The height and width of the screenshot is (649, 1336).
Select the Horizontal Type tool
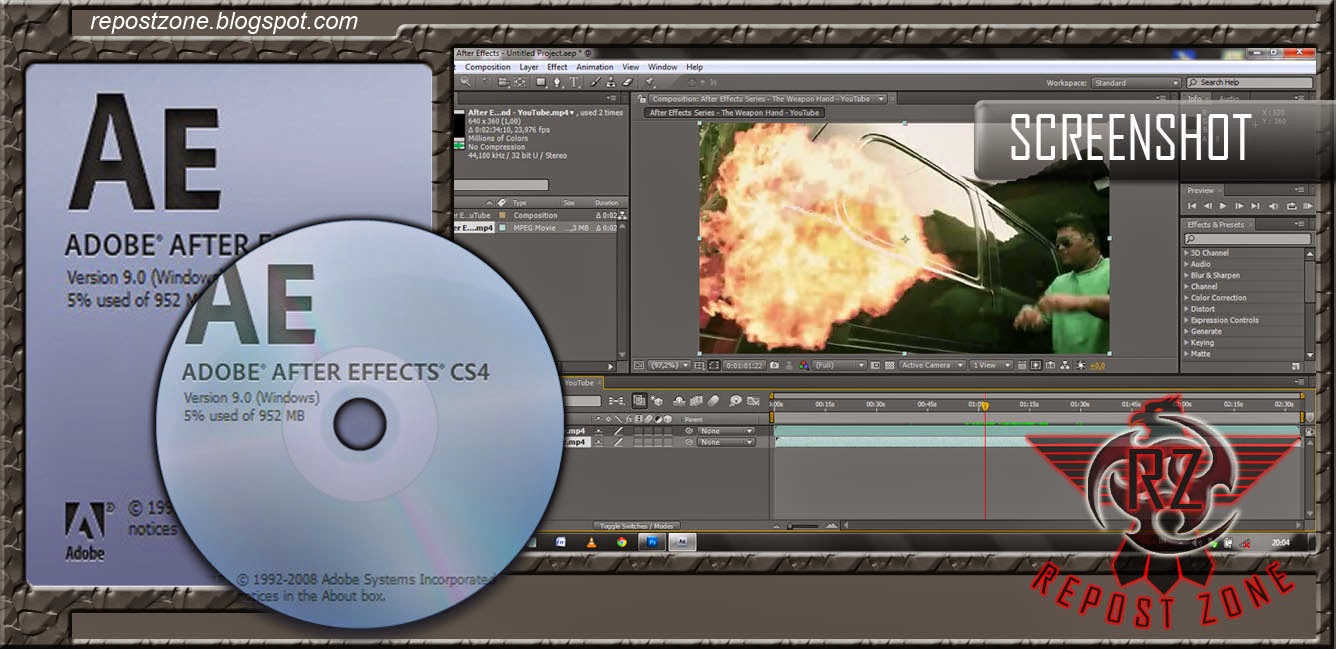574,82
